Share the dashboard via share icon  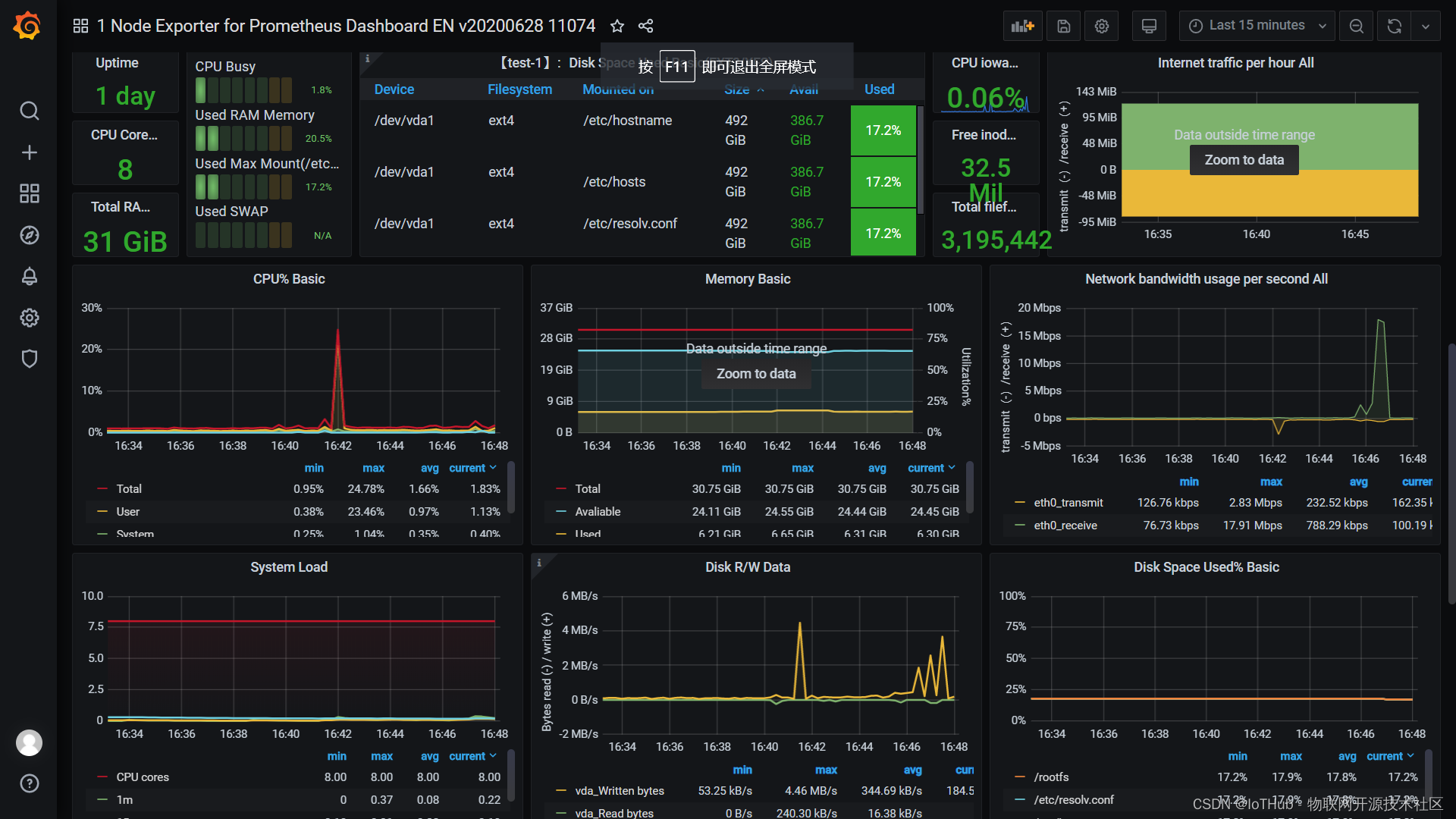[x=645, y=26]
